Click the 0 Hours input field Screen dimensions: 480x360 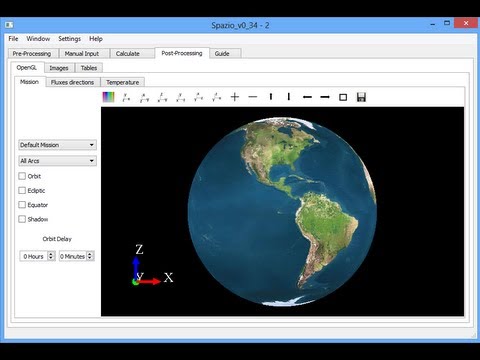tap(34, 256)
